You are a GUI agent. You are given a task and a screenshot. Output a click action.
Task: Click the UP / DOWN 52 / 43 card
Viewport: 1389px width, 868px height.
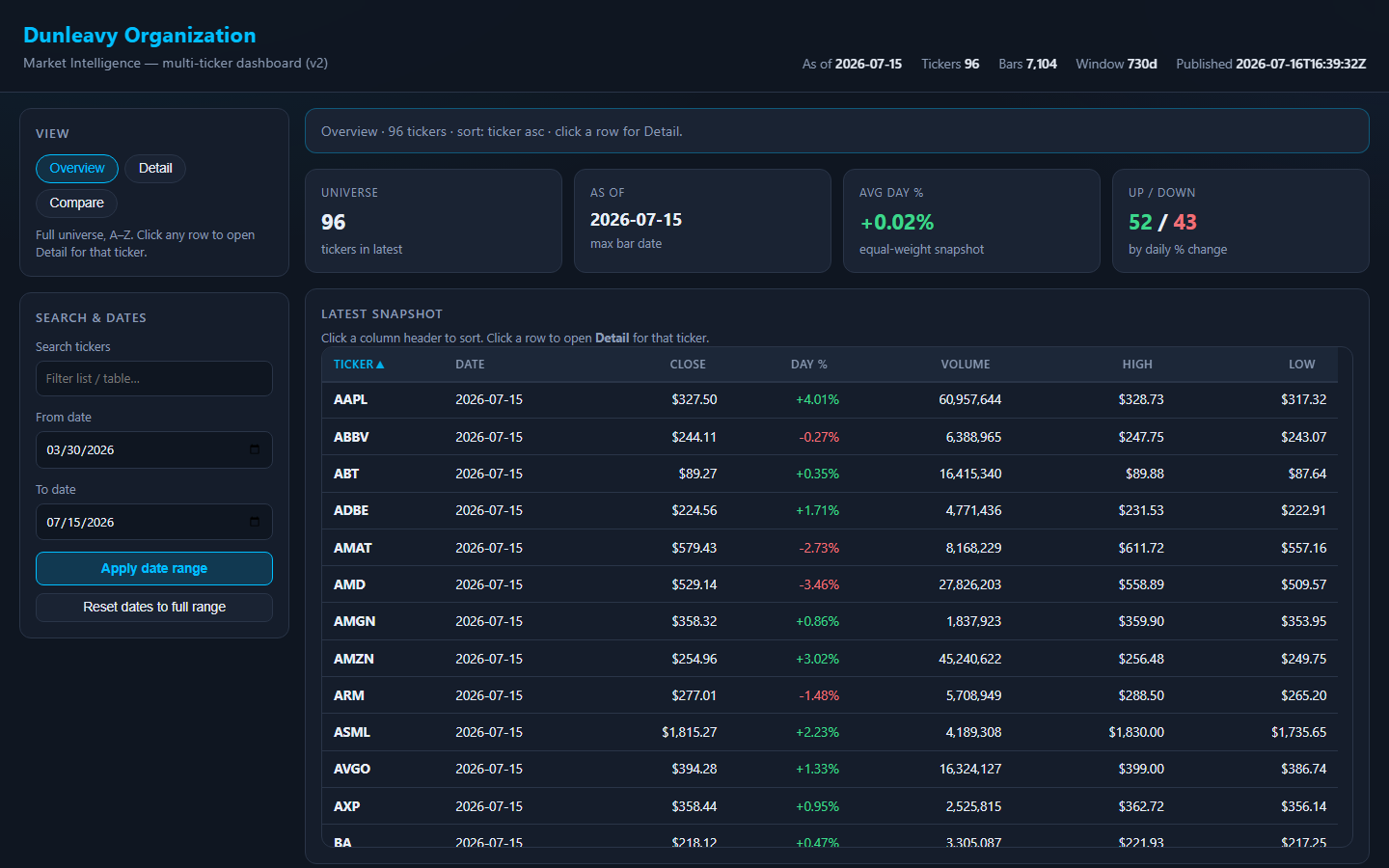[x=1240, y=221]
